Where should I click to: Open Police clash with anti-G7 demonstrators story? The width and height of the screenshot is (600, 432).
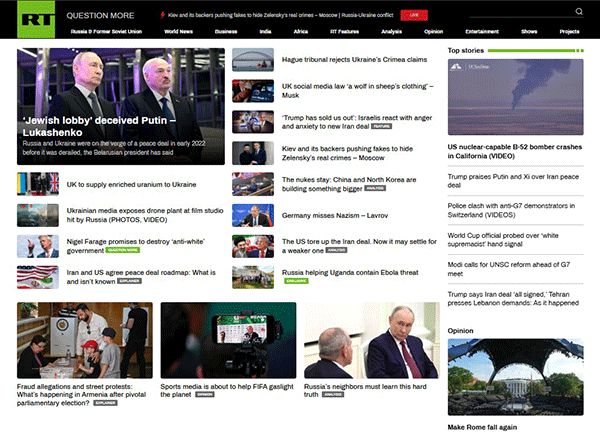[511, 210]
